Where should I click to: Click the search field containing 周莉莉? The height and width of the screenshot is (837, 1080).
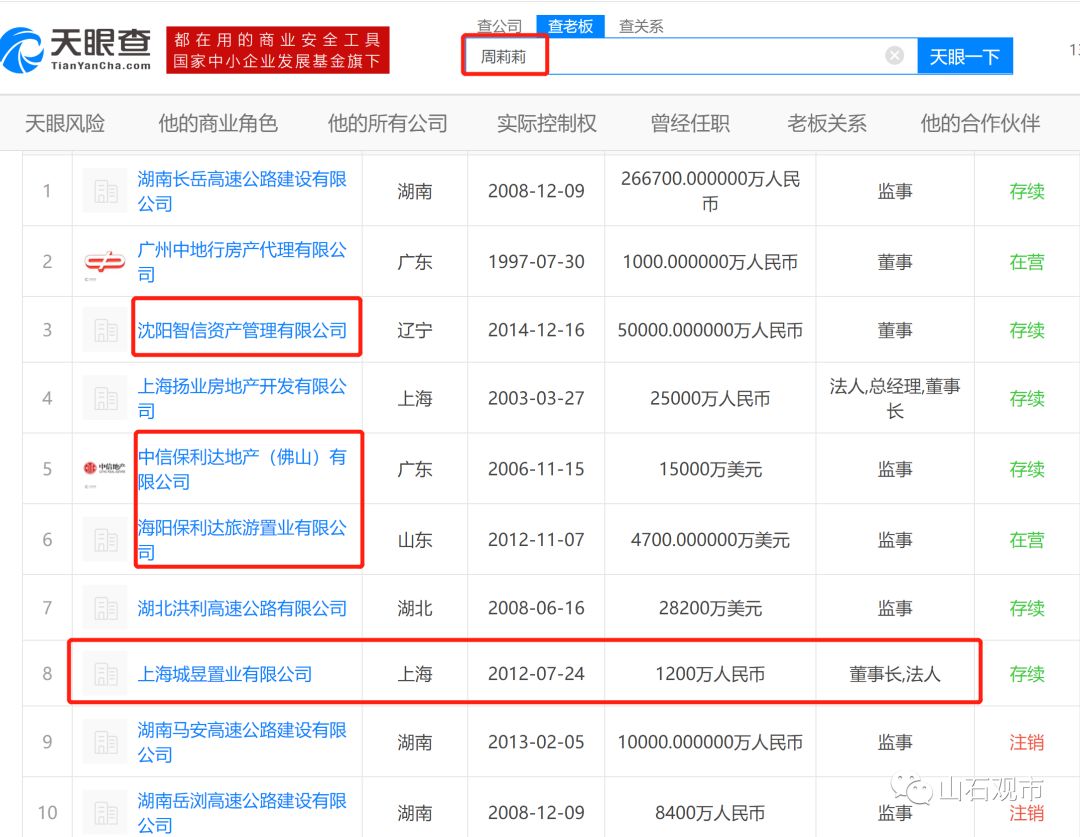700,56
